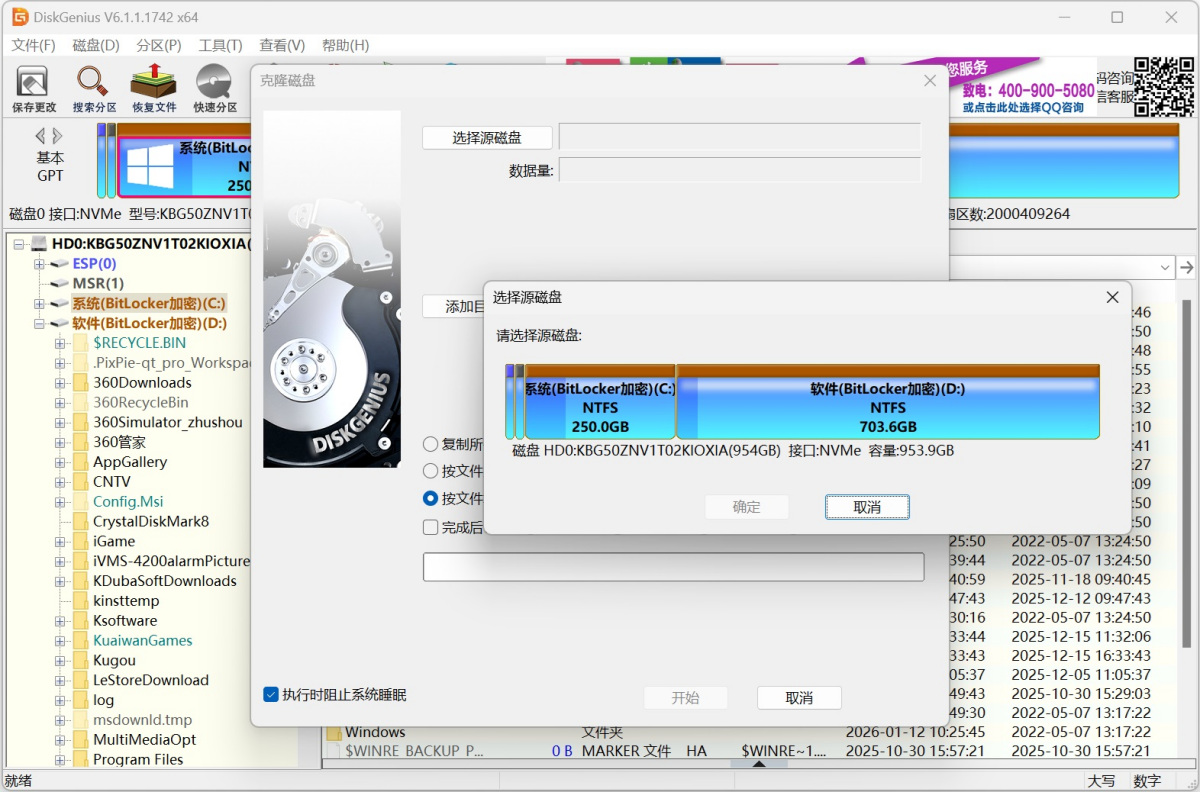Choose the 复制所 radio option
Viewport: 1200px width, 792px height.
[431, 444]
